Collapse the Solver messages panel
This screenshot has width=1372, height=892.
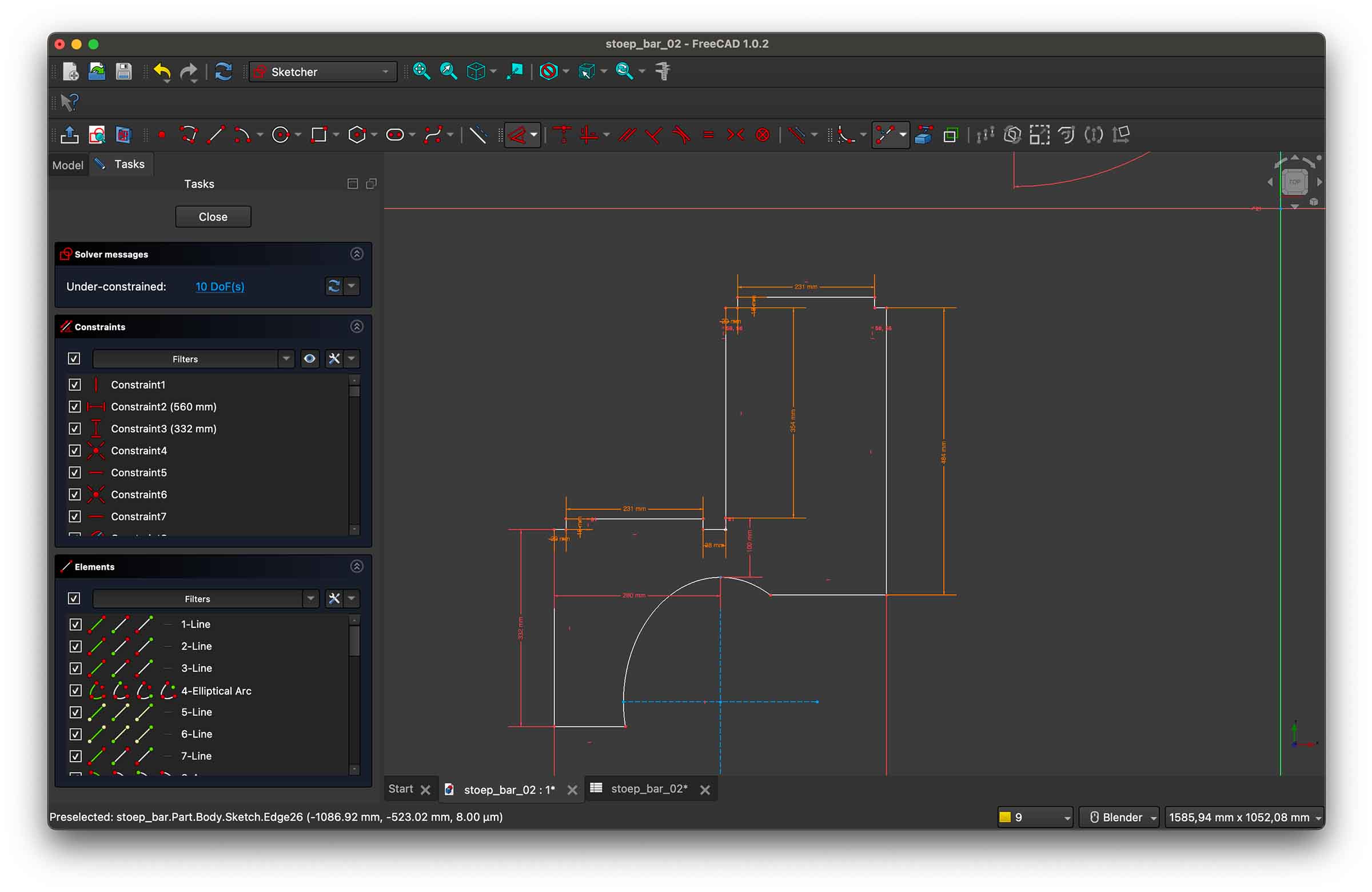[357, 254]
